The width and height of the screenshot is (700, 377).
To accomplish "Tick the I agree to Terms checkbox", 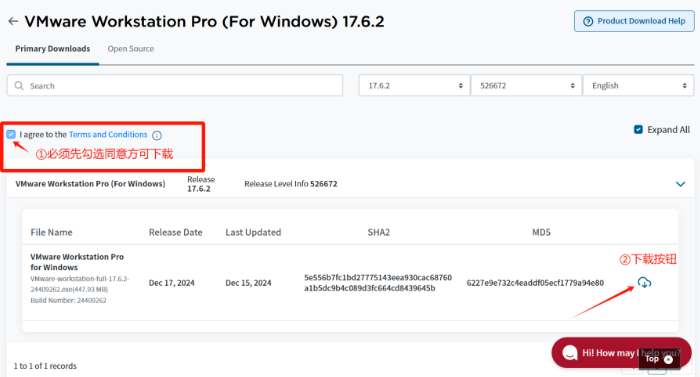I will click(11, 134).
